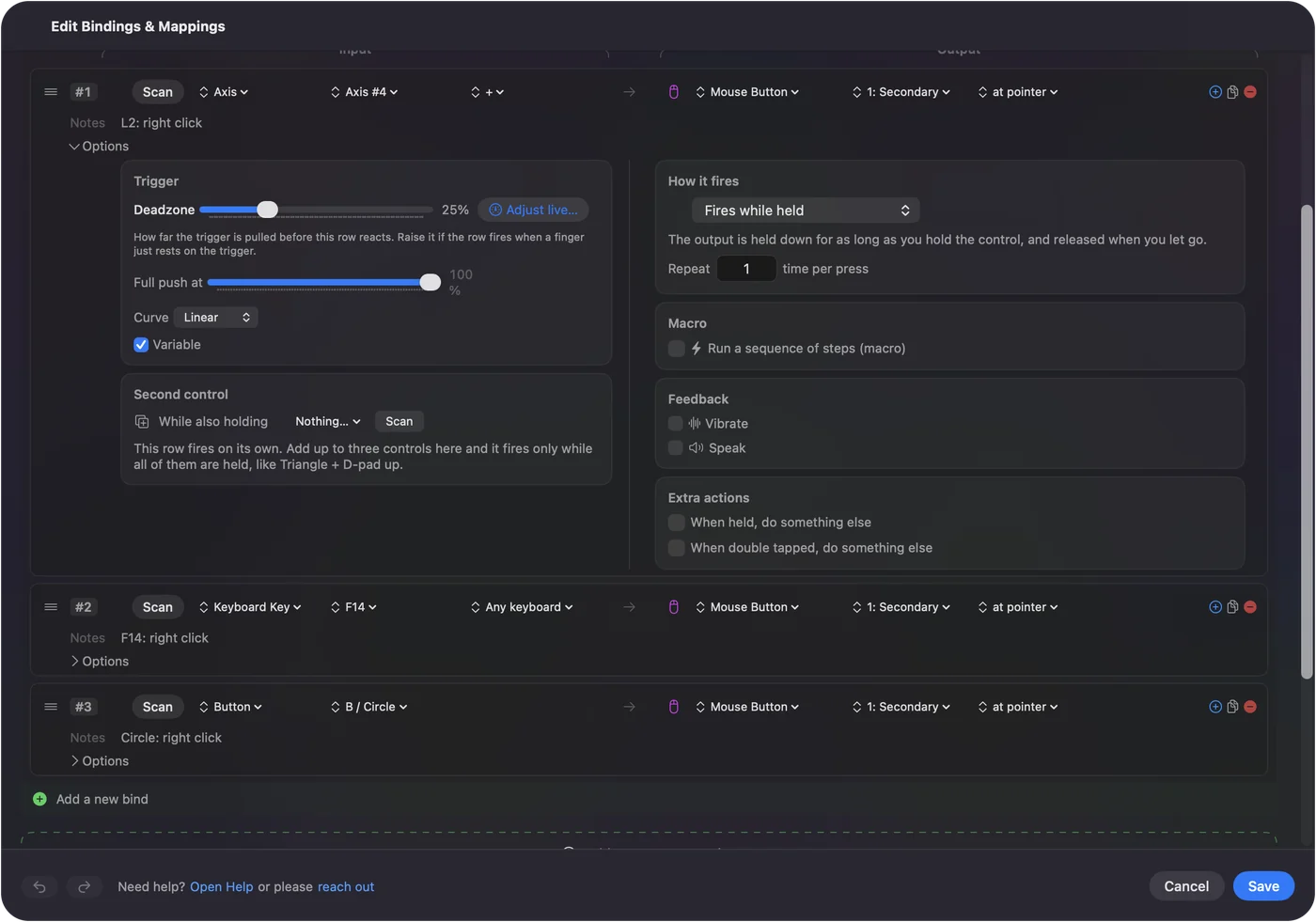
Task: Click the undo arrow icon
Action: 39,886
